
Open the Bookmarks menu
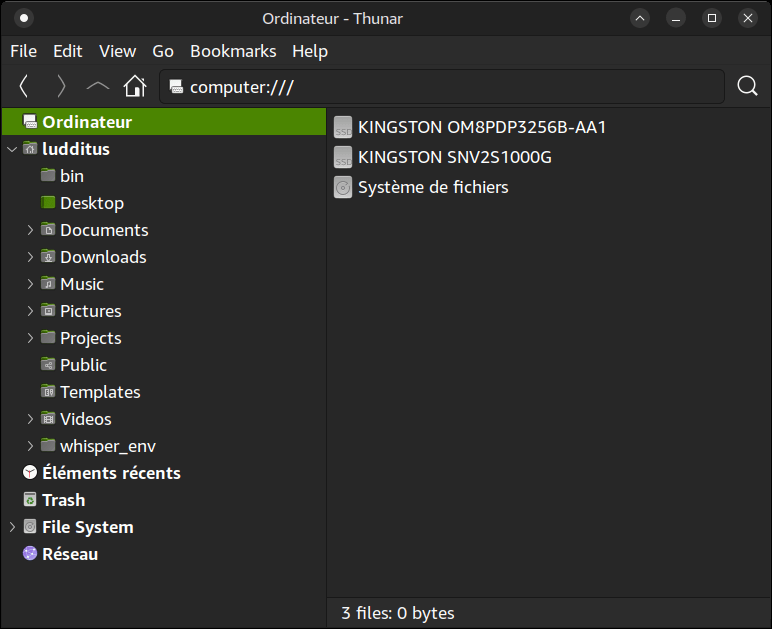tap(233, 51)
